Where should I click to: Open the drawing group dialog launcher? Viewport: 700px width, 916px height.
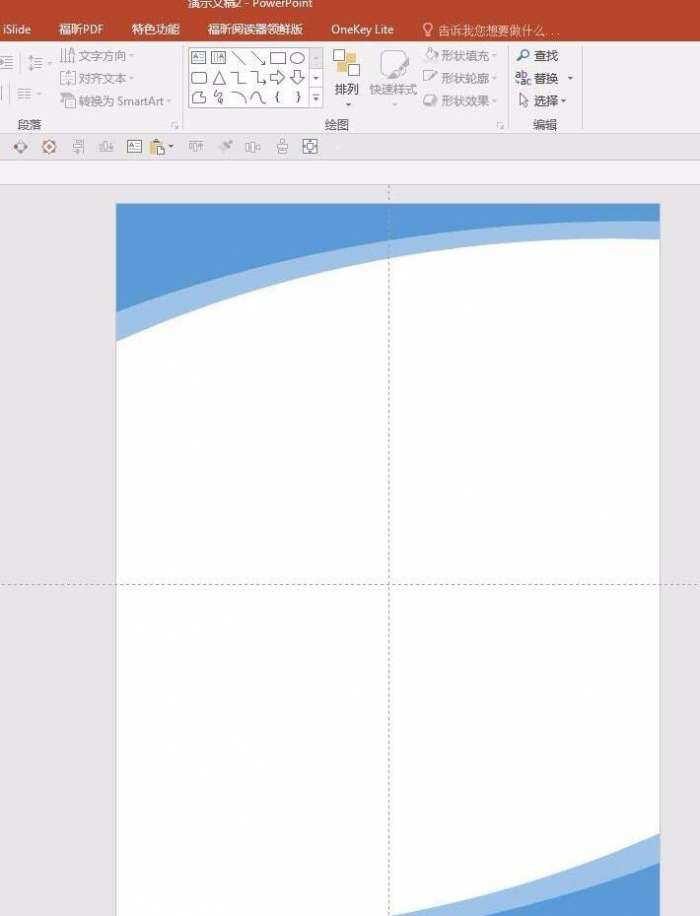[500, 125]
